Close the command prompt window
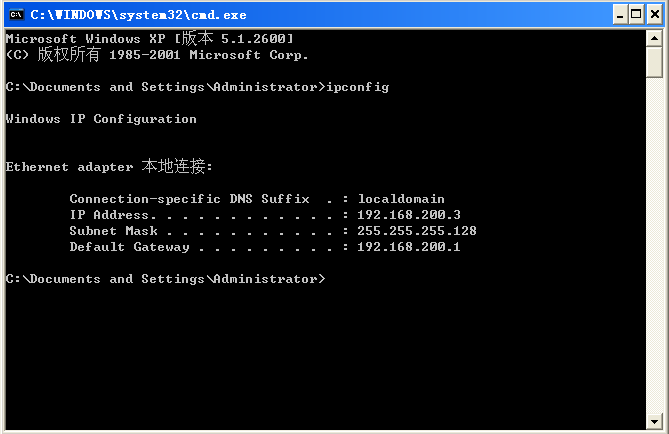Screen dimensions: 669x434 point(654,15)
